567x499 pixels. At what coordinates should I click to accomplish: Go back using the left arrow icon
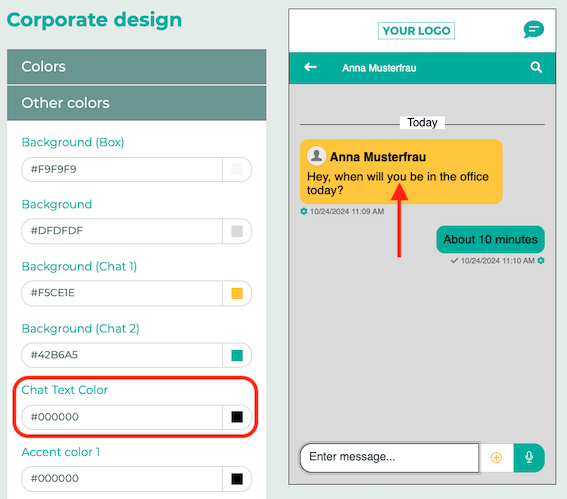(310, 67)
